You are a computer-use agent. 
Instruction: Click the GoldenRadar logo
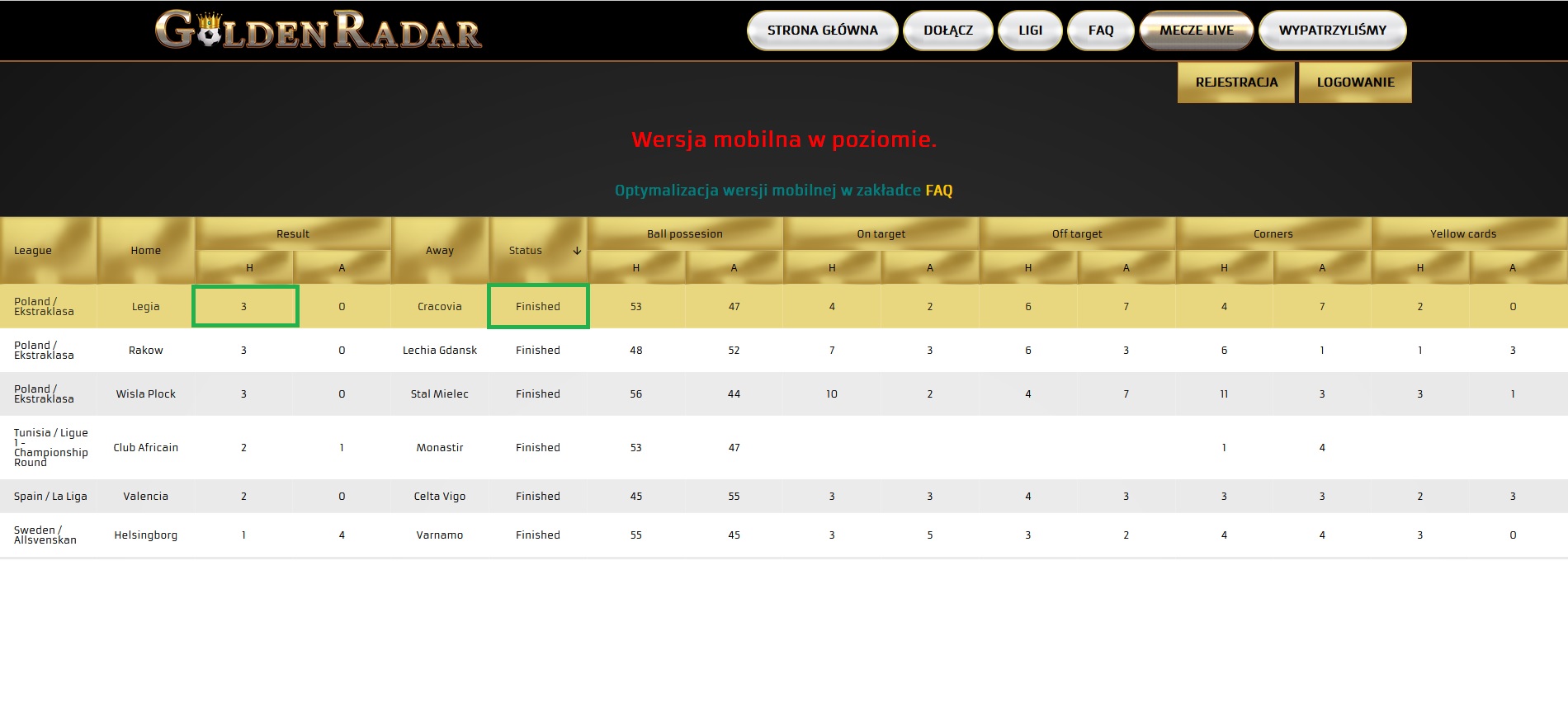(319, 30)
